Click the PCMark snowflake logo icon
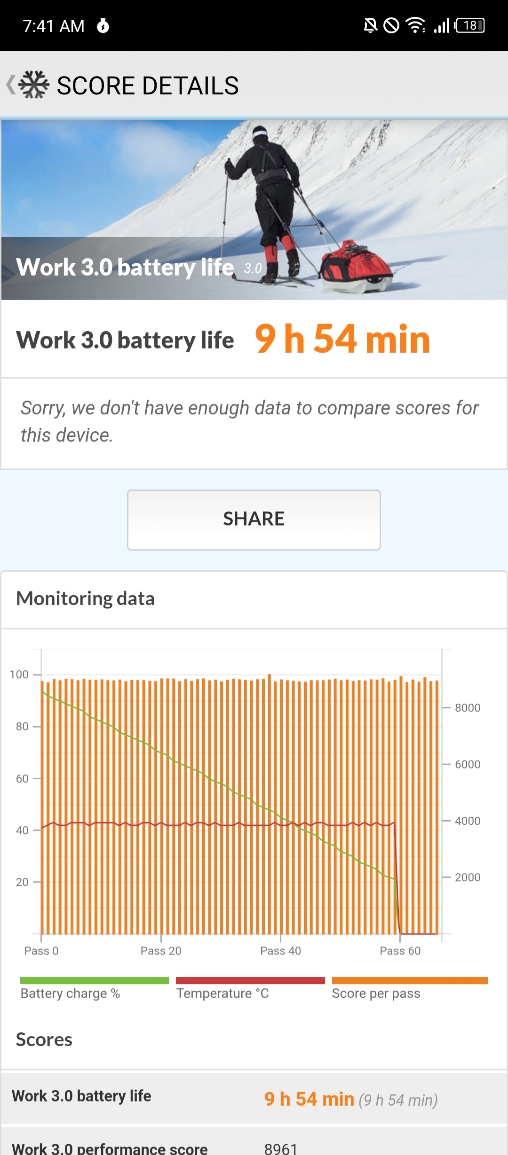The image size is (508, 1155). [x=33, y=85]
